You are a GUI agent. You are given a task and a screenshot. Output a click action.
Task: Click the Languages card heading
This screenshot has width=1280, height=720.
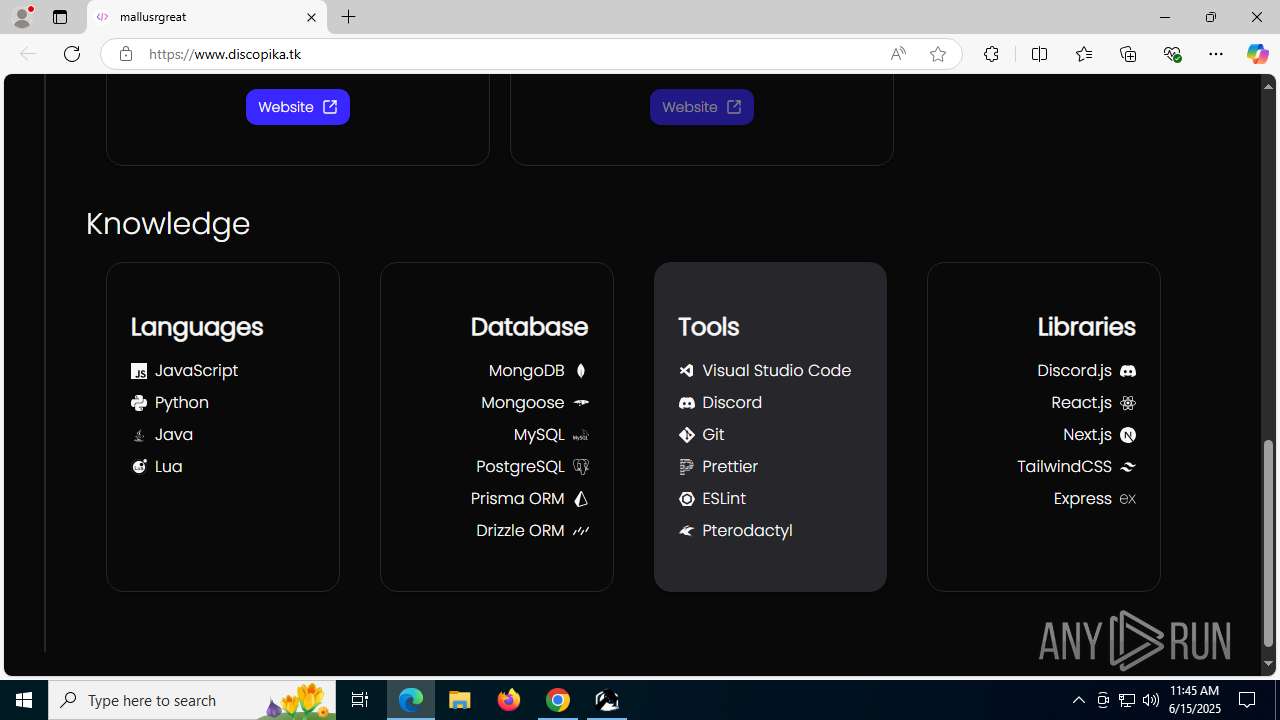tap(197, 327)
